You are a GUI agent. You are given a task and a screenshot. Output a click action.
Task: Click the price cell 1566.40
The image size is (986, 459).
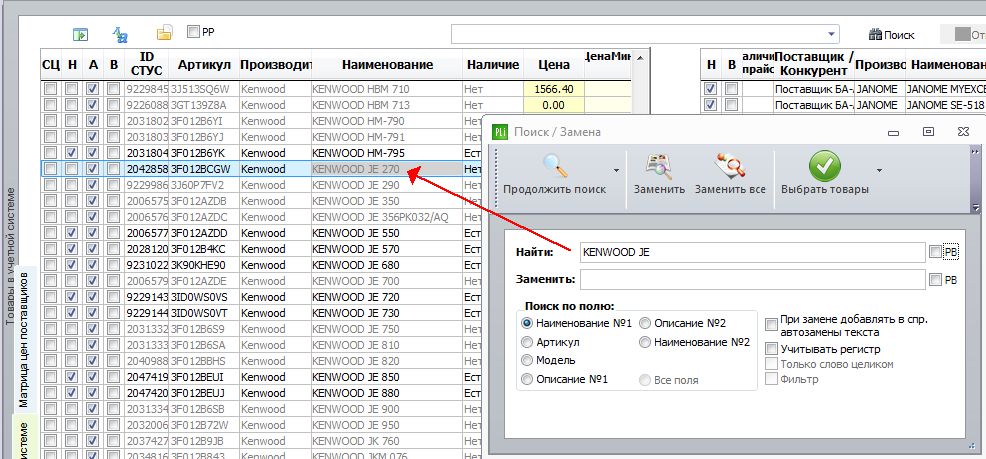tap(554, 89)
